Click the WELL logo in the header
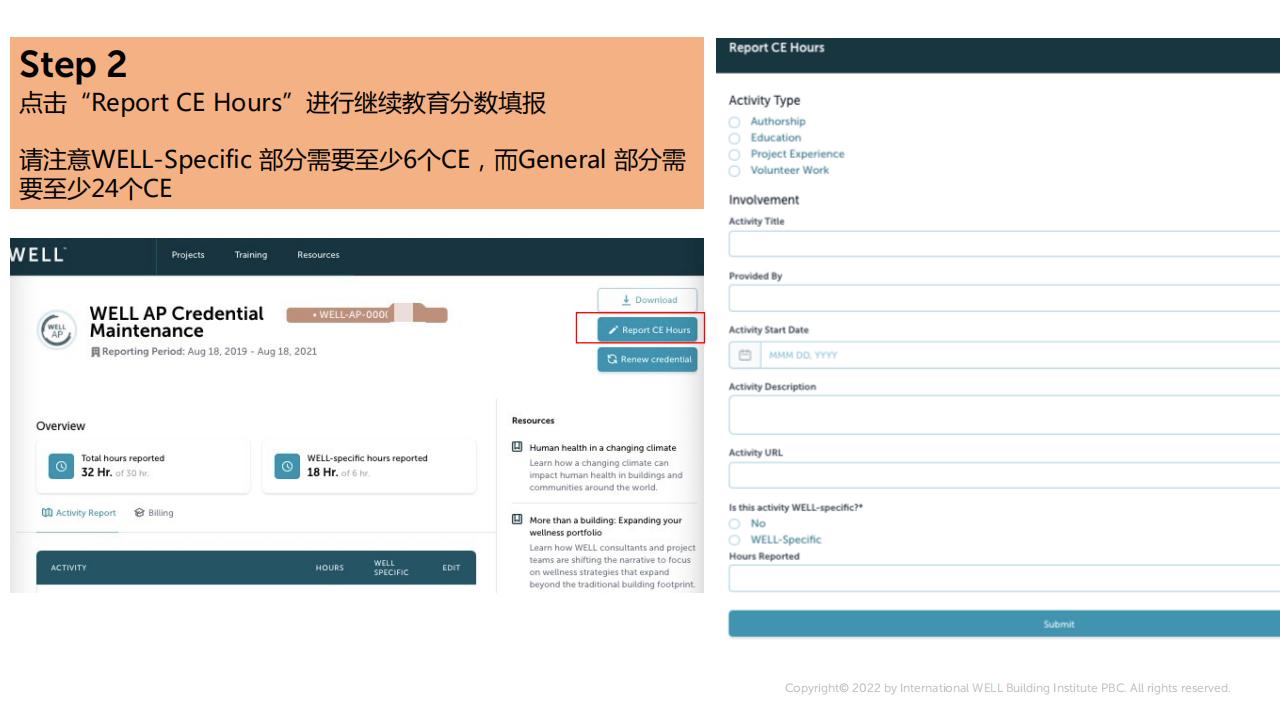The width and height of the screenshot is (1280, 720). click(38, 256)
